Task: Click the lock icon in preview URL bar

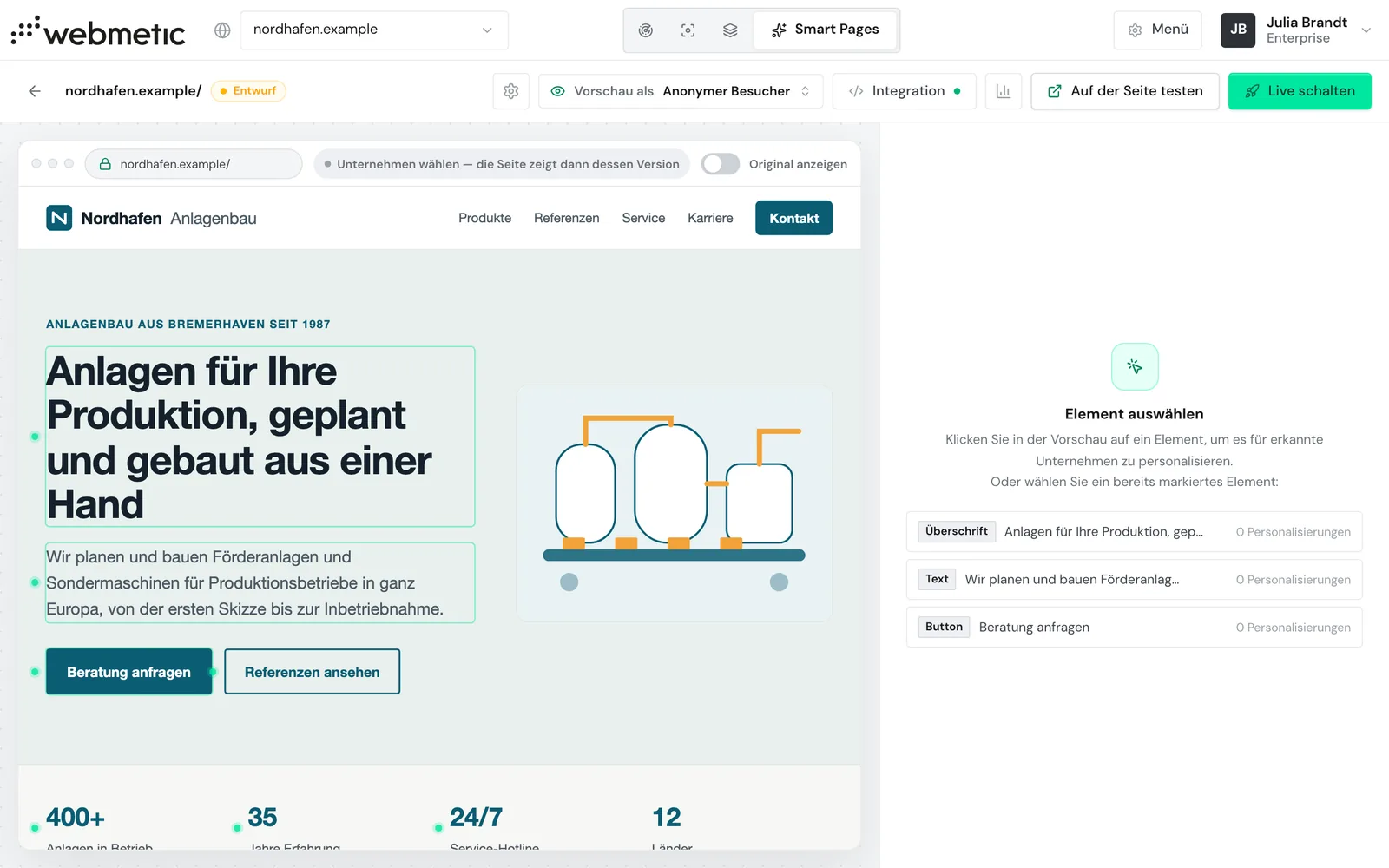Action: click(x=105, y=164)
